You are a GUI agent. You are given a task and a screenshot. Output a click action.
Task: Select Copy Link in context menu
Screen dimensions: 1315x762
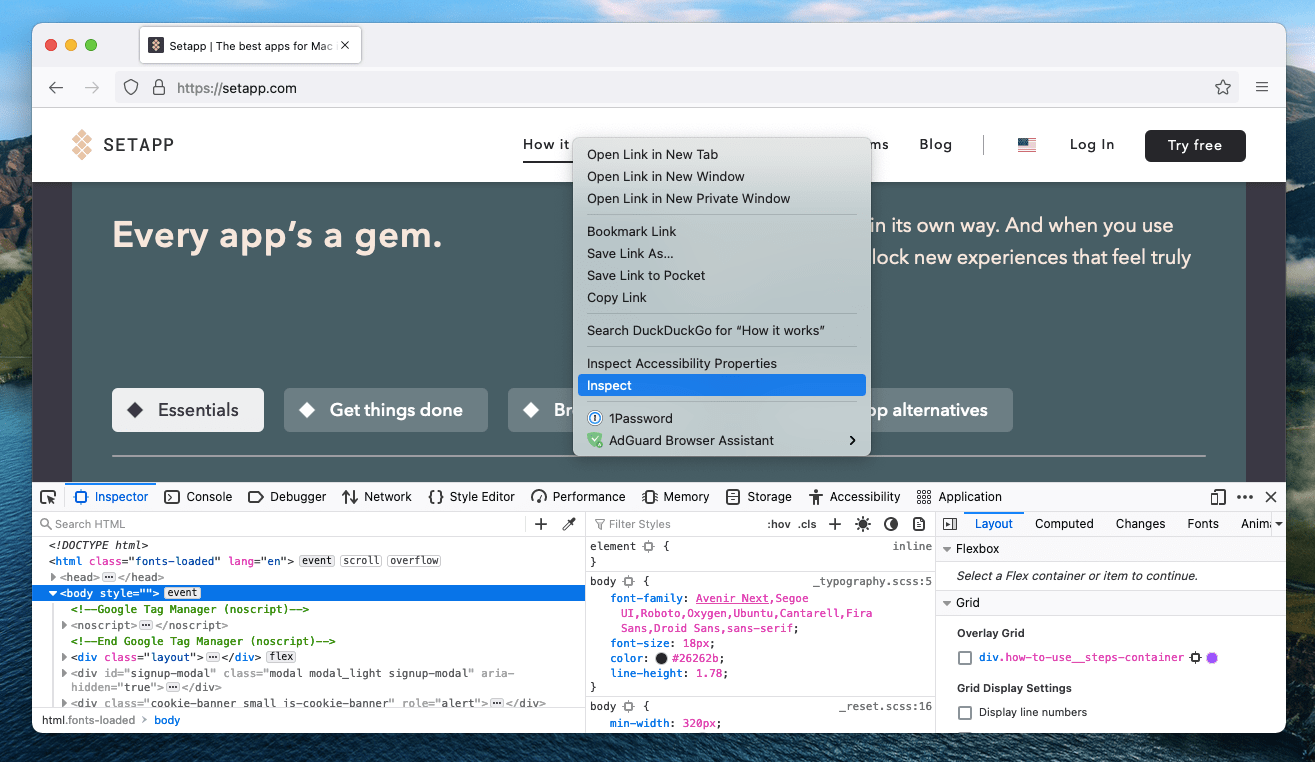722,297
